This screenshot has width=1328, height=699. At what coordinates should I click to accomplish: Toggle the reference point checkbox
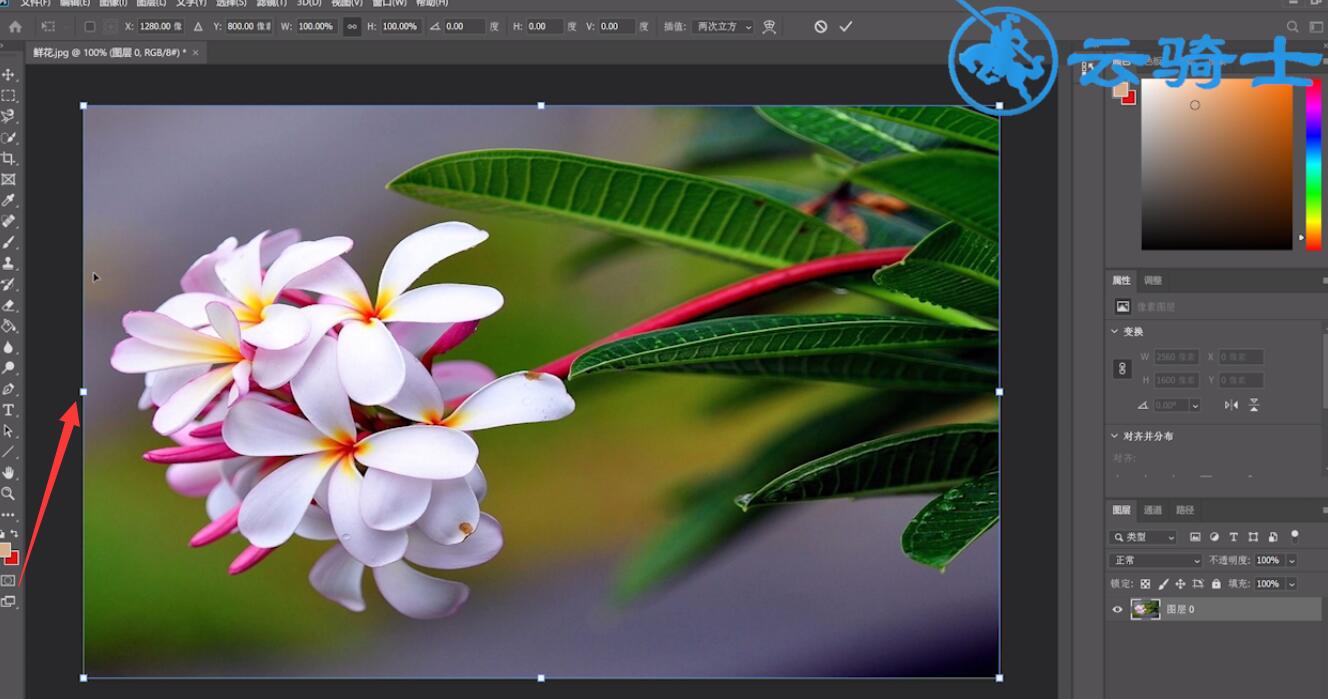click(89, 27)
